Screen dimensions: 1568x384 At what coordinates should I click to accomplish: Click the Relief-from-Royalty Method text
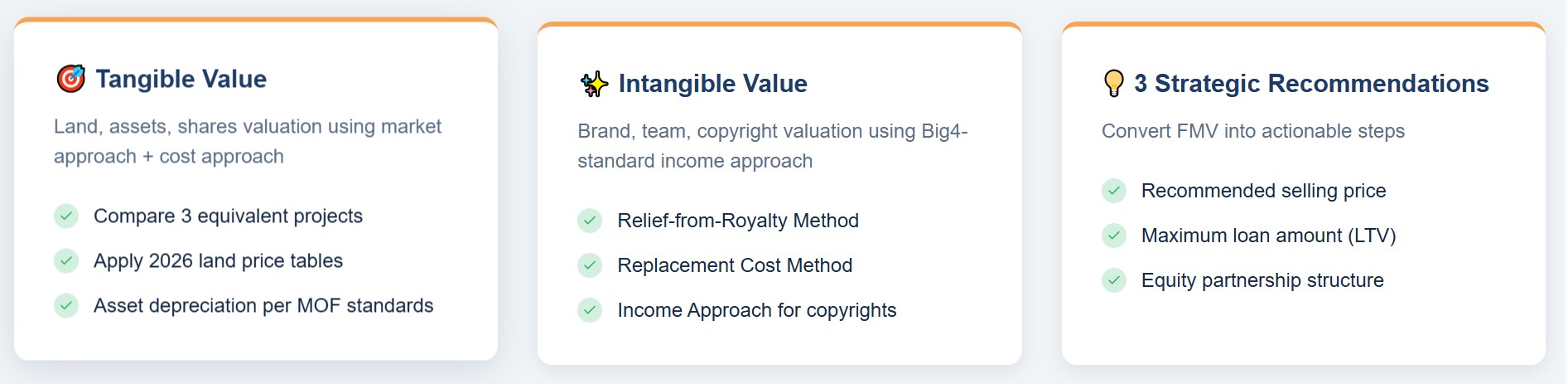click(737, 221)
